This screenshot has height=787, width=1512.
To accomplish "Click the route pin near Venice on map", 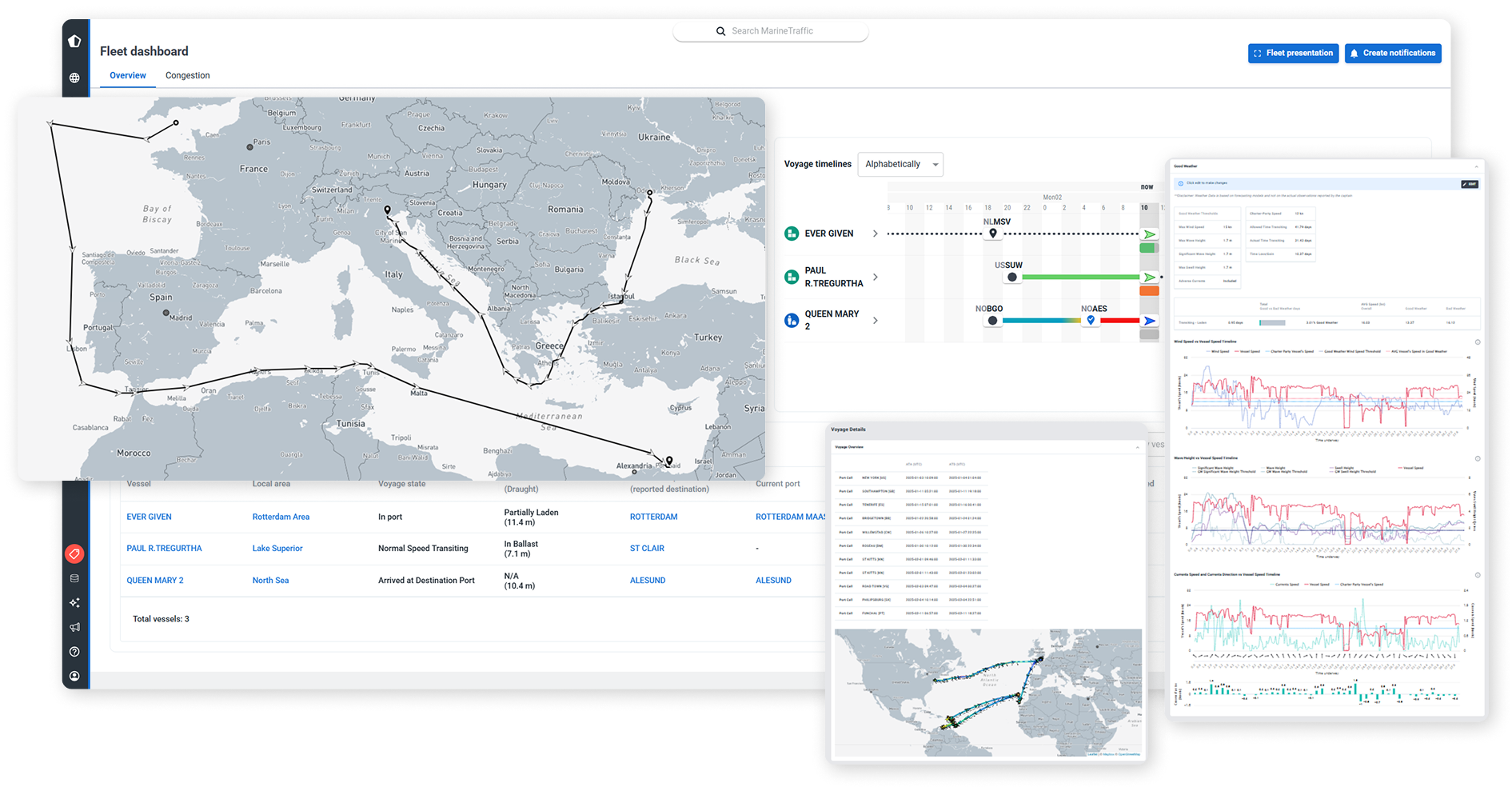I will [x=388, y=211].
